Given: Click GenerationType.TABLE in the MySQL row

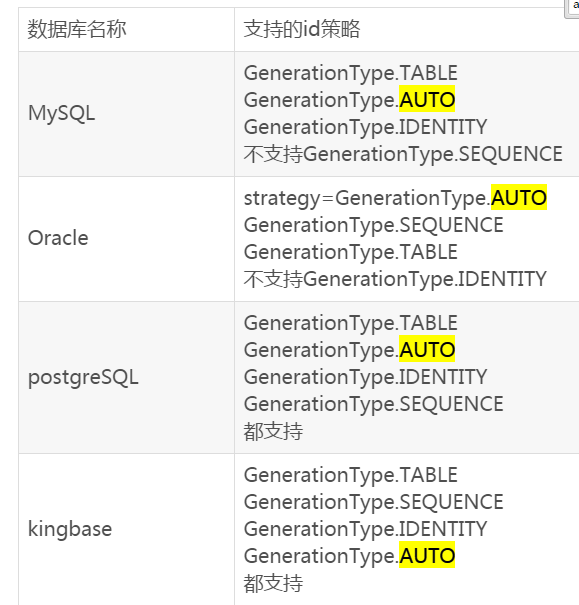Looking at the screenshot, I should pyautogui.click(x=351, y=73).
